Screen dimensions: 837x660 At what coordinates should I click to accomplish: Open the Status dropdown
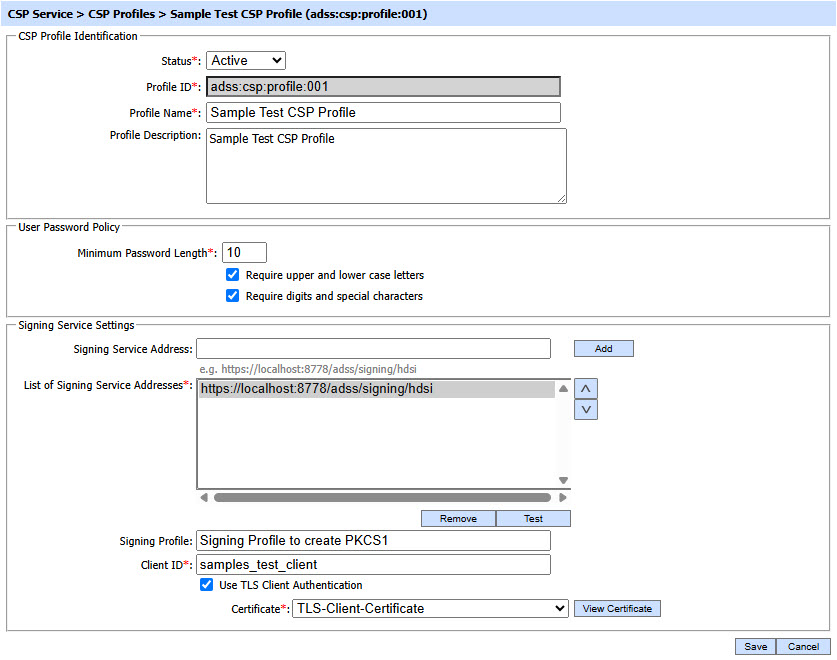tap(246, 61)
